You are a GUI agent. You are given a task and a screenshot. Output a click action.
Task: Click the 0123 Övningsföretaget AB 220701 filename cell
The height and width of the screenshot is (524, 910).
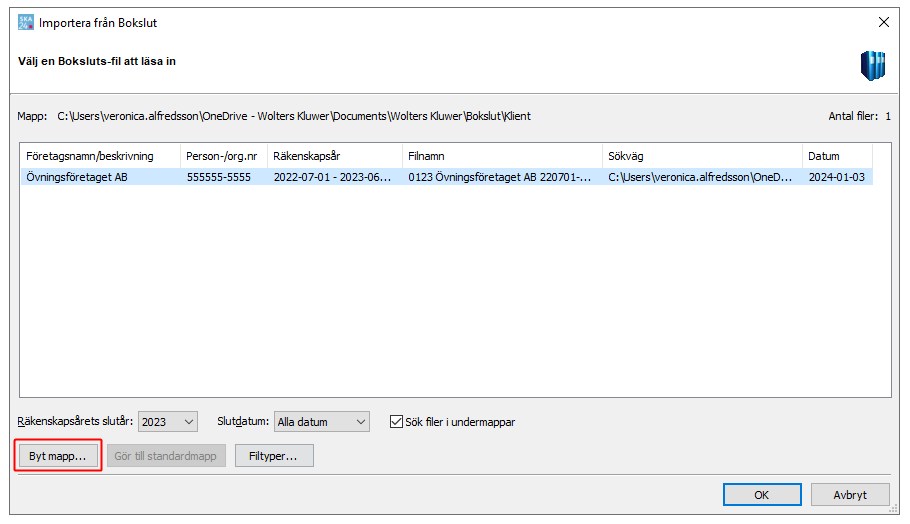point(502,177)
